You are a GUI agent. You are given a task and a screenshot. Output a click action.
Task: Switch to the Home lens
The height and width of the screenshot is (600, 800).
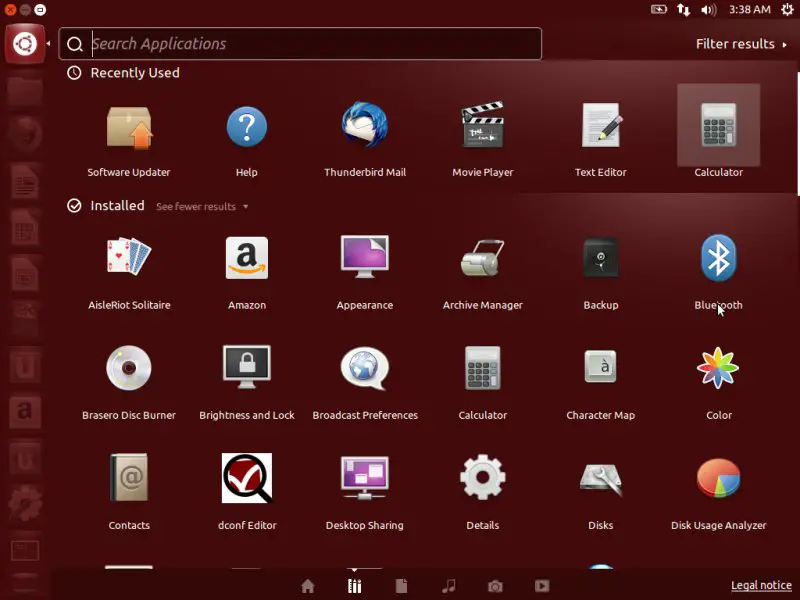(x=308, y=586)
